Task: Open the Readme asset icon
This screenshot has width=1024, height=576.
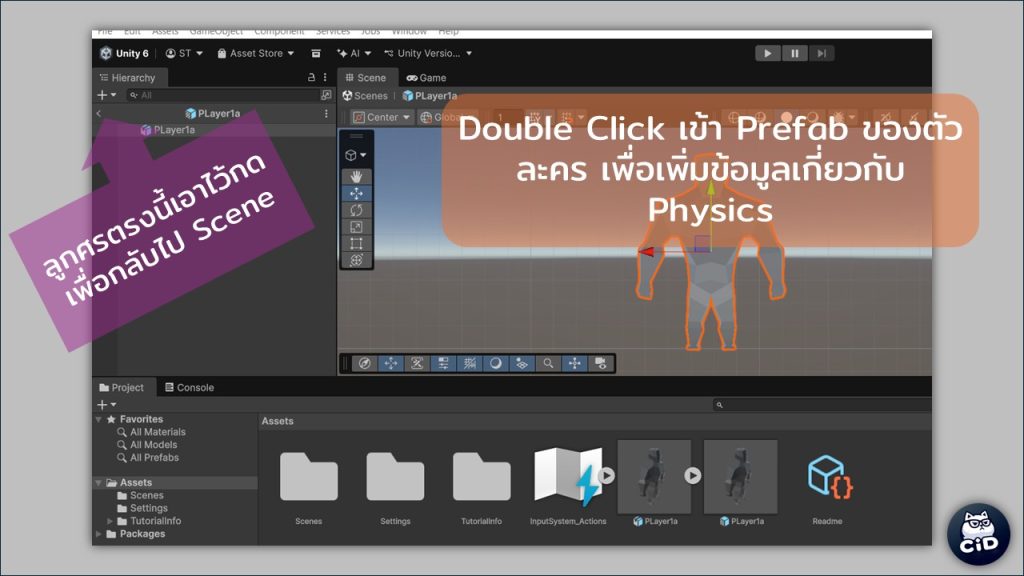Action: (827, 478)
